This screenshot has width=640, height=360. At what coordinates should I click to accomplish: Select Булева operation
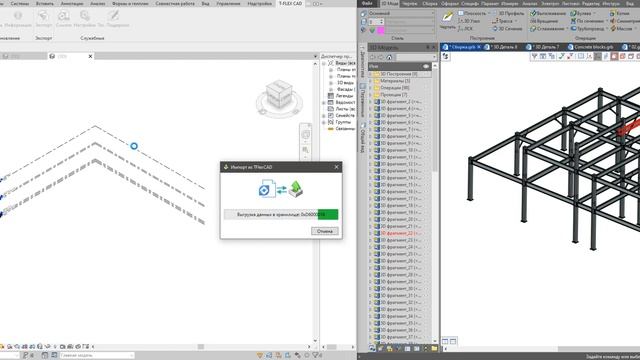[x=580, y=13]
